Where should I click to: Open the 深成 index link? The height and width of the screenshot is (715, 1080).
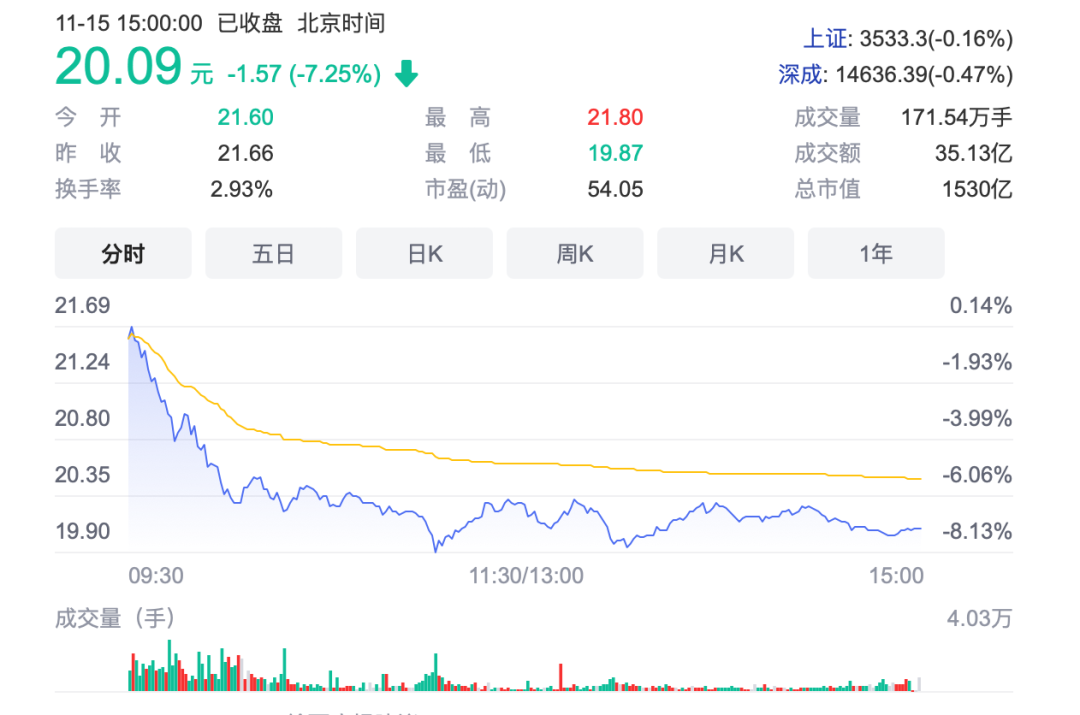pyautogui.click(x=803, y=74)
